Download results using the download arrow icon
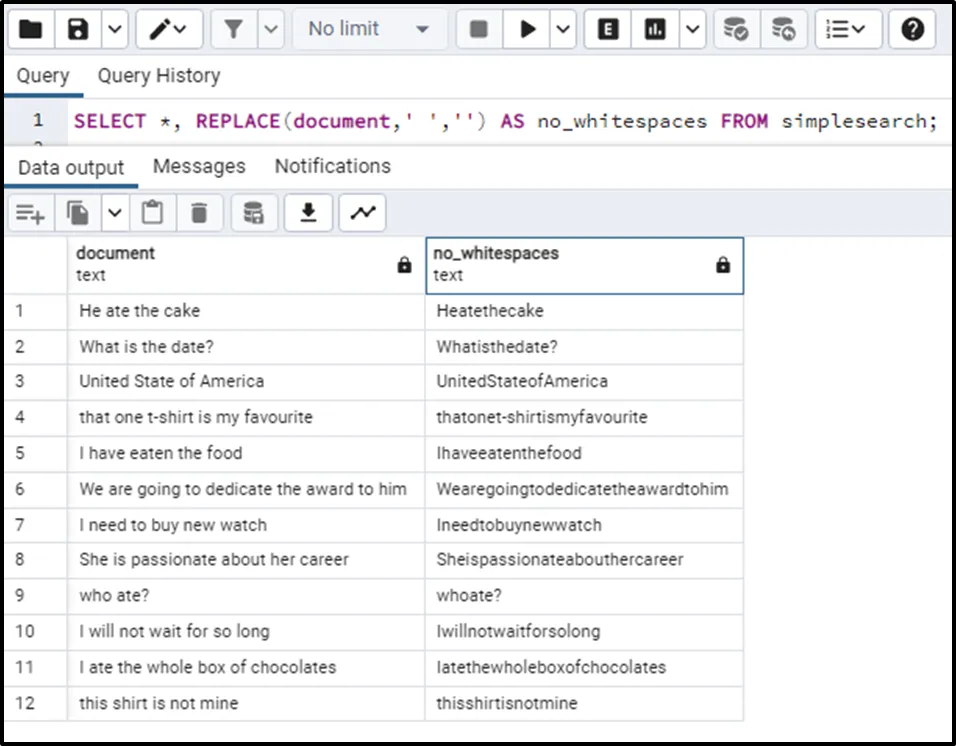Screen dimensions: 956x746 (309, 212)
